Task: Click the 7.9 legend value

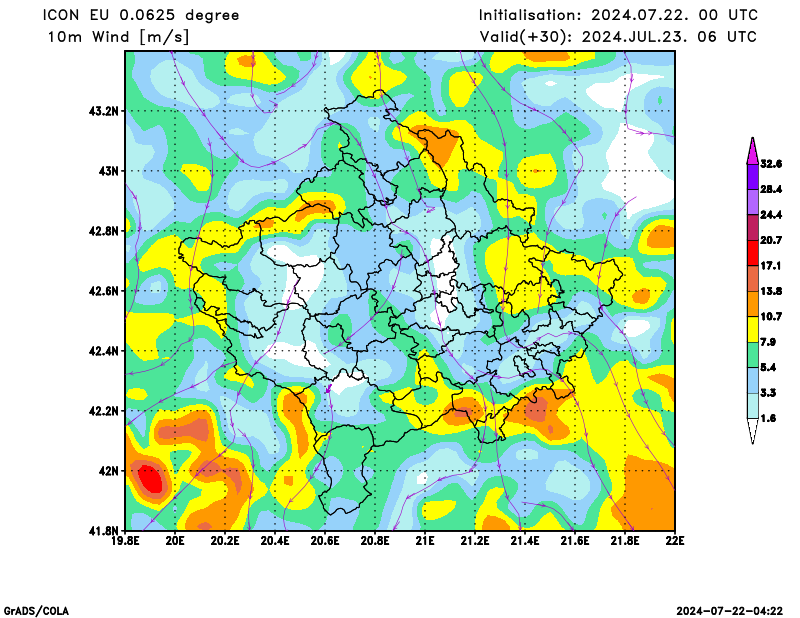Action: click(x=768, y=342)
